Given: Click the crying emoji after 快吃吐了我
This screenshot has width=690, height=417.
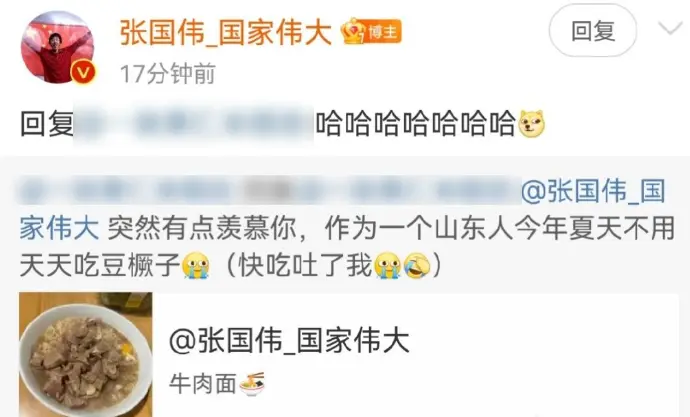Looking at the screenshot, I should pyautogui.click(x=388, y=266).
